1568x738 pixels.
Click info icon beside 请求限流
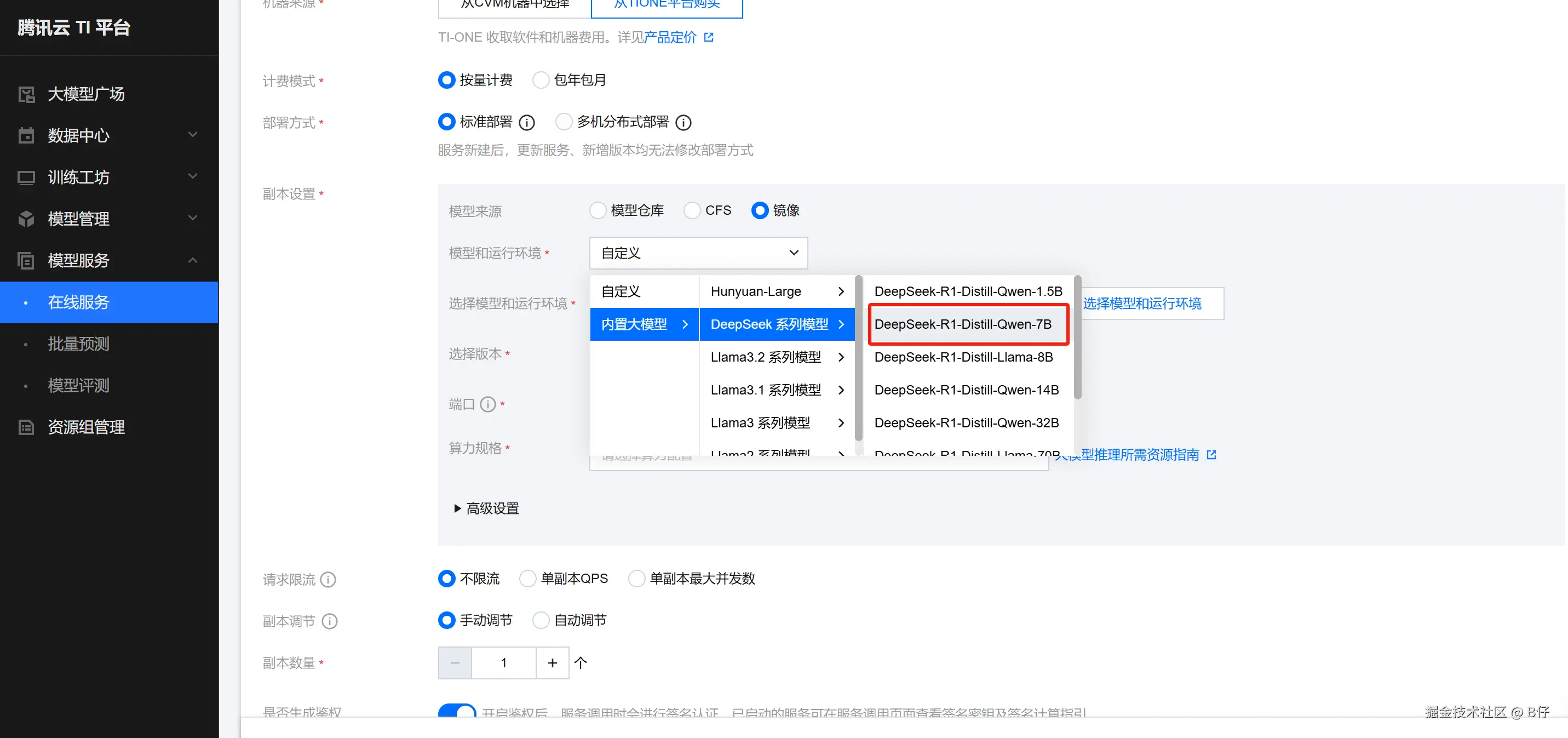point(328,580)
